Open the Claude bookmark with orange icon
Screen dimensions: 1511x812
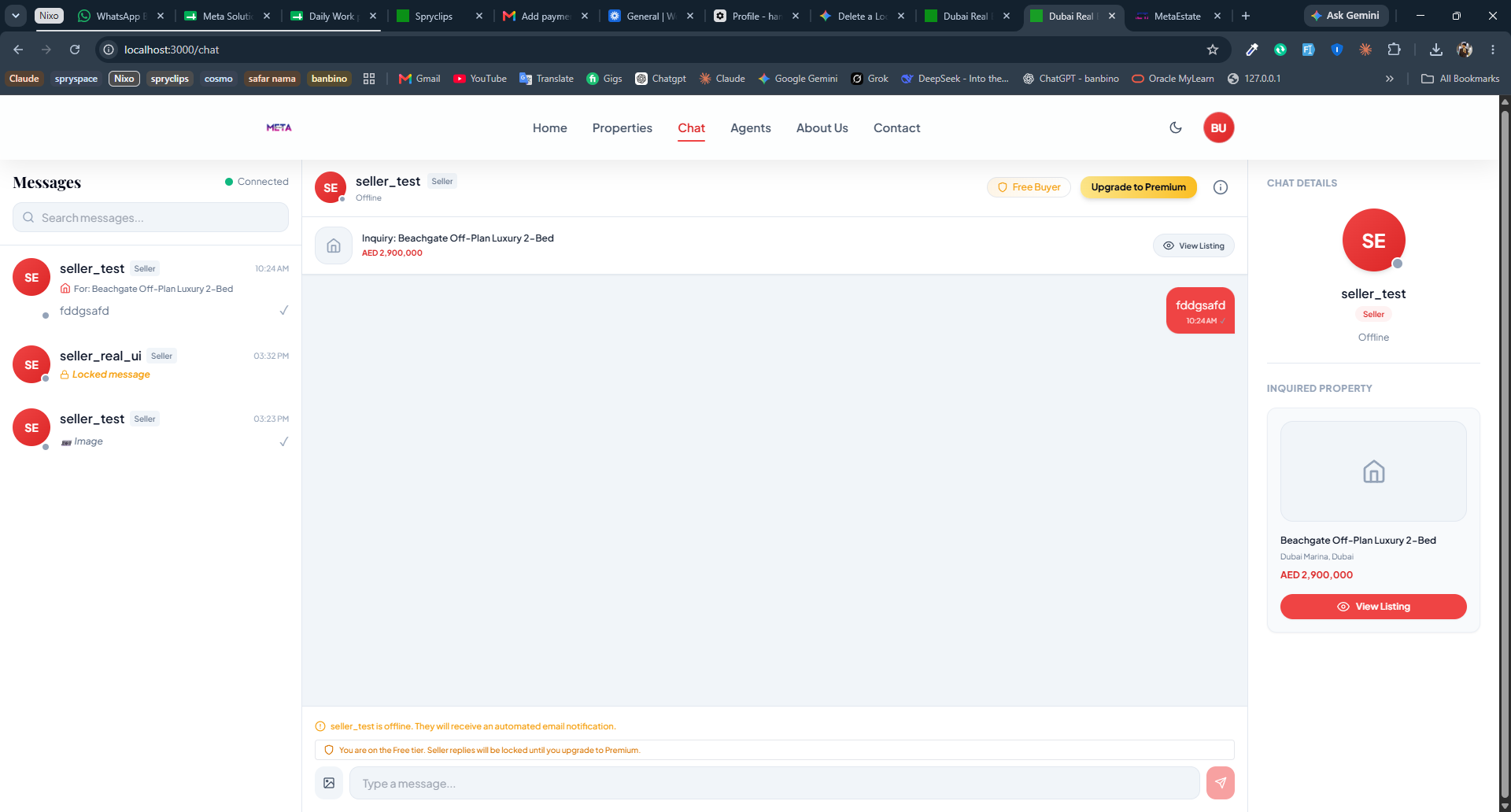(x=722, y=79)
